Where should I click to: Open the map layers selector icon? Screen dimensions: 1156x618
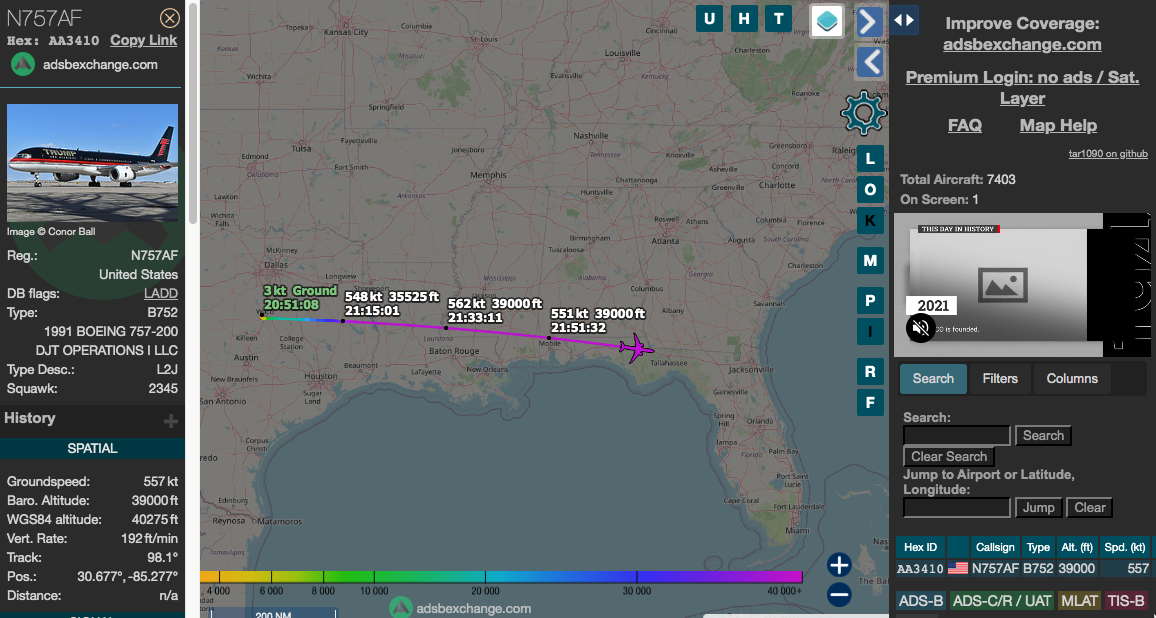826,21
